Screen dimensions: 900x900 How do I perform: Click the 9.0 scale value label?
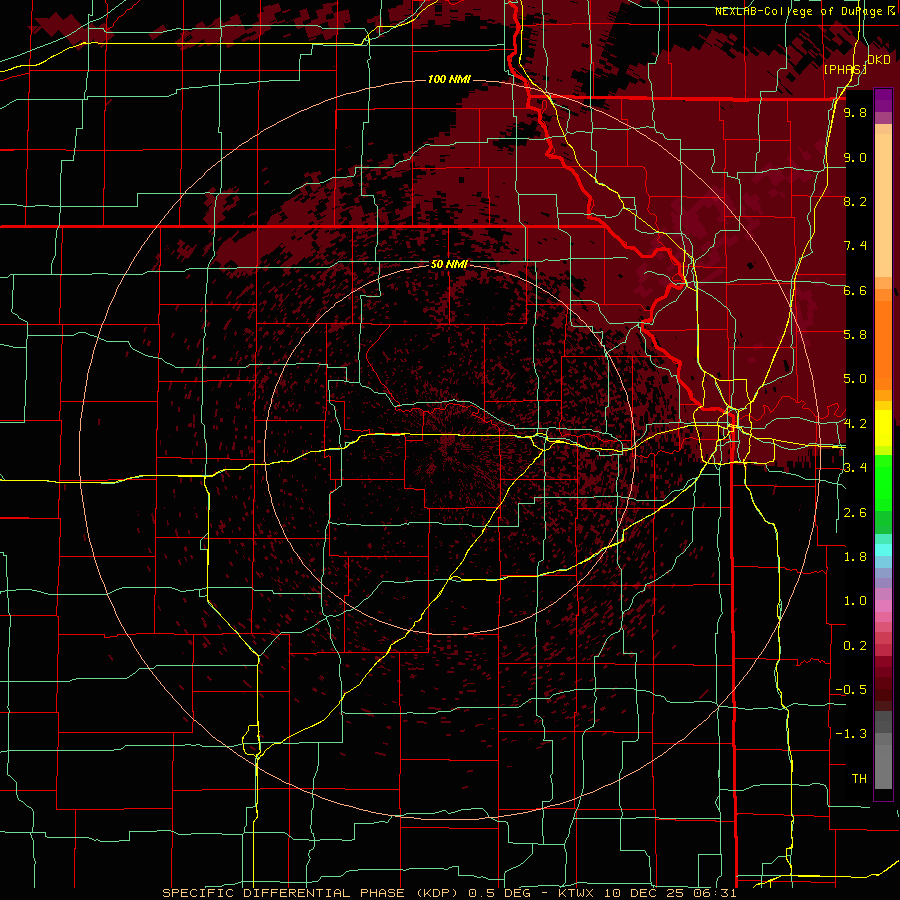pyautogui.click(x=855, y=157)
